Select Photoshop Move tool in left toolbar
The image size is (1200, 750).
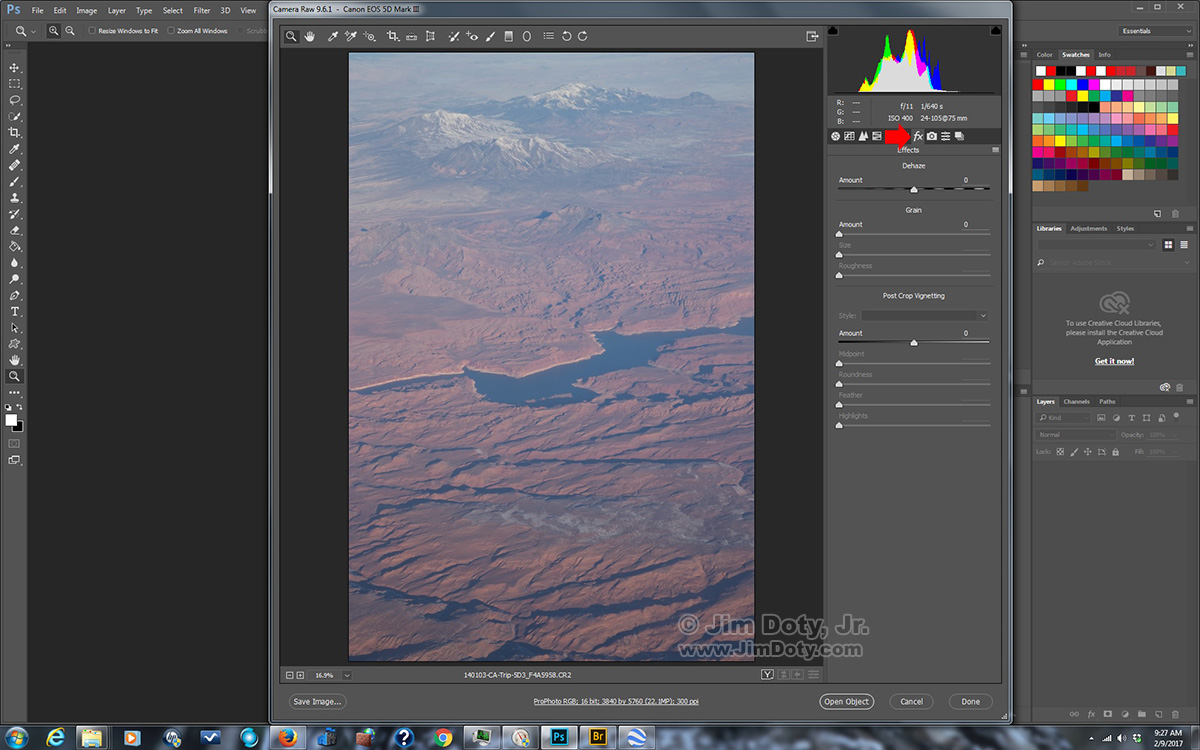pos(15,68)
